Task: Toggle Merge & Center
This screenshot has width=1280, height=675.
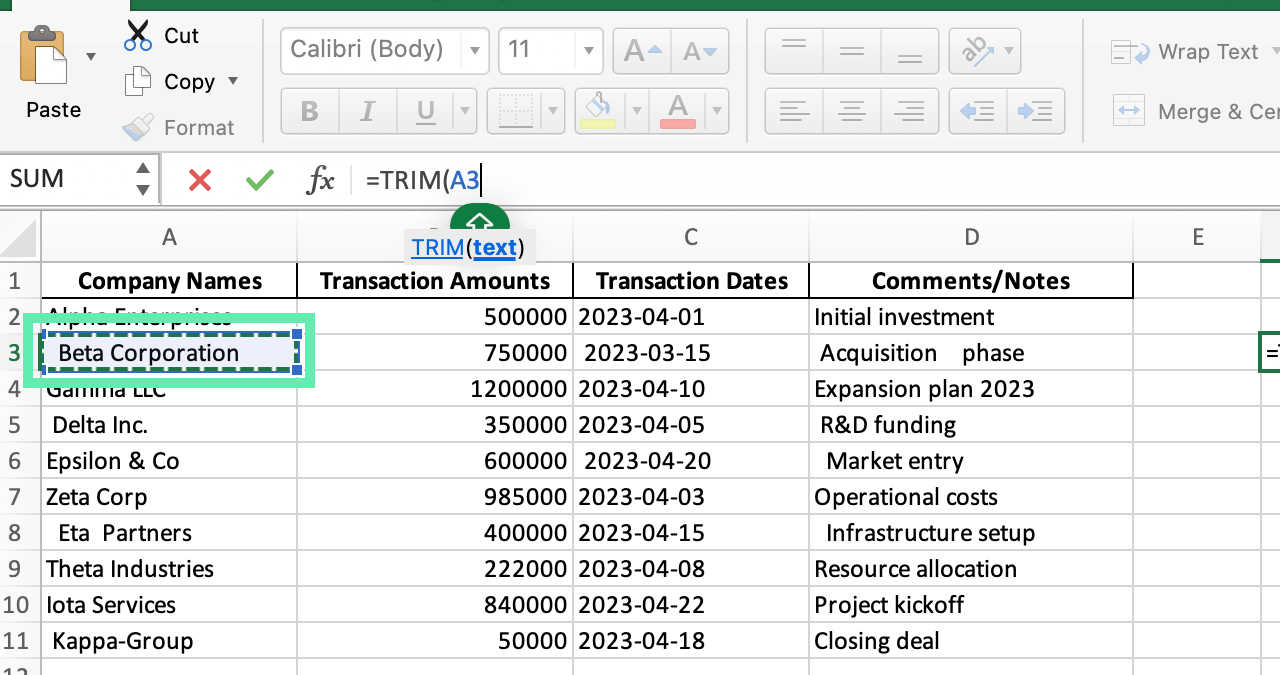Action: click(1195, 112)
